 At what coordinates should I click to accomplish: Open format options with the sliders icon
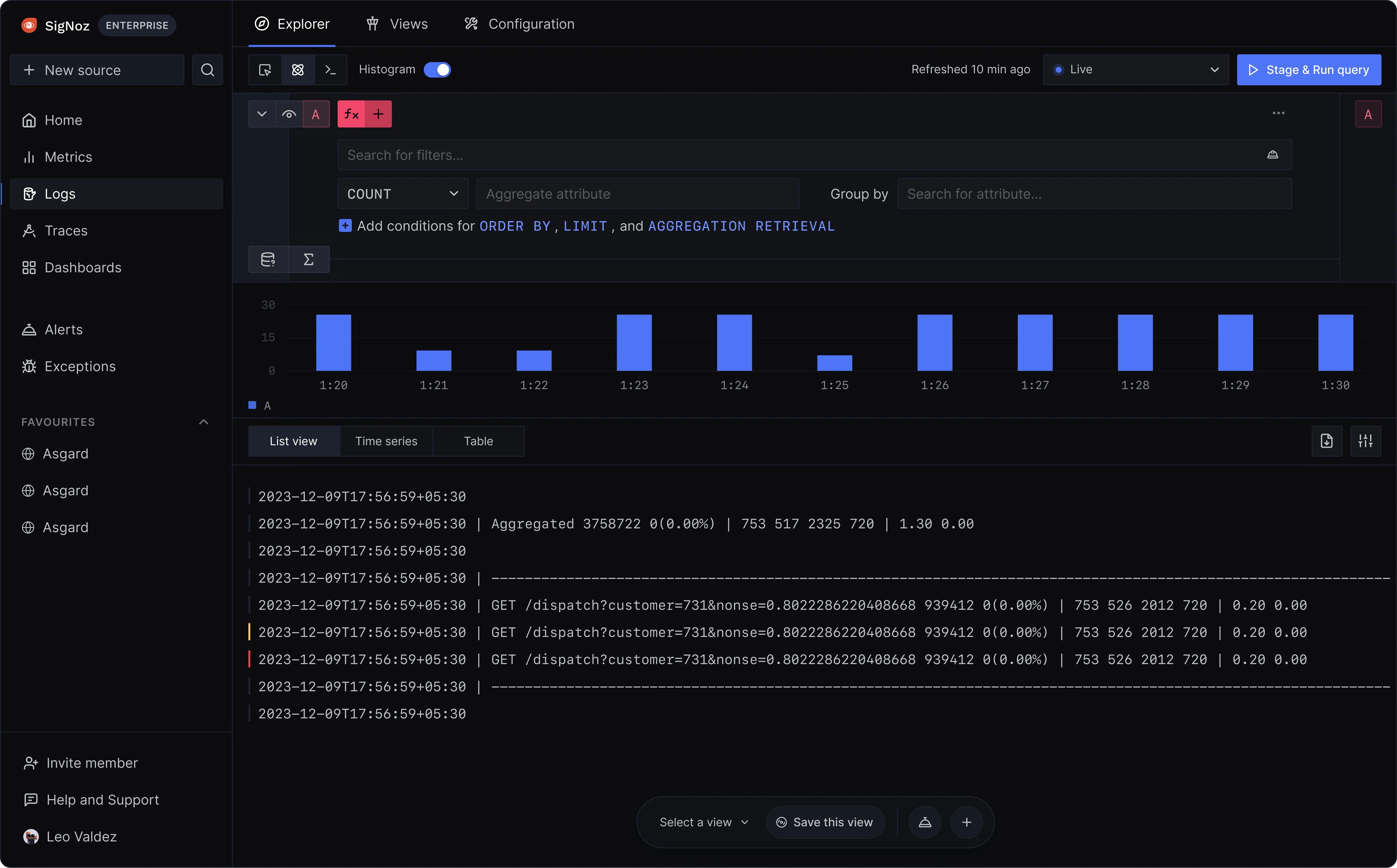click(1365, 441)
